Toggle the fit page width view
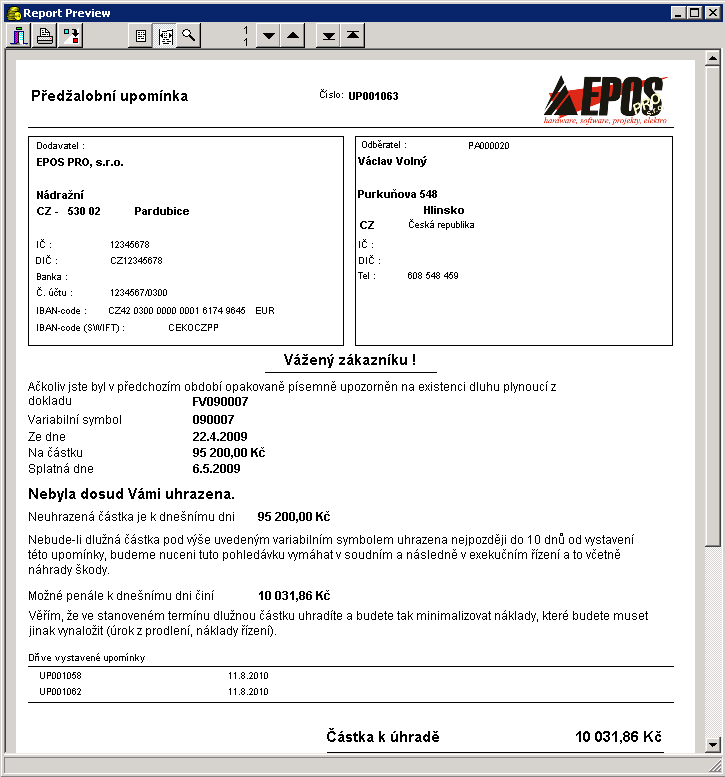The image size is (725, 777). (165, 37)
